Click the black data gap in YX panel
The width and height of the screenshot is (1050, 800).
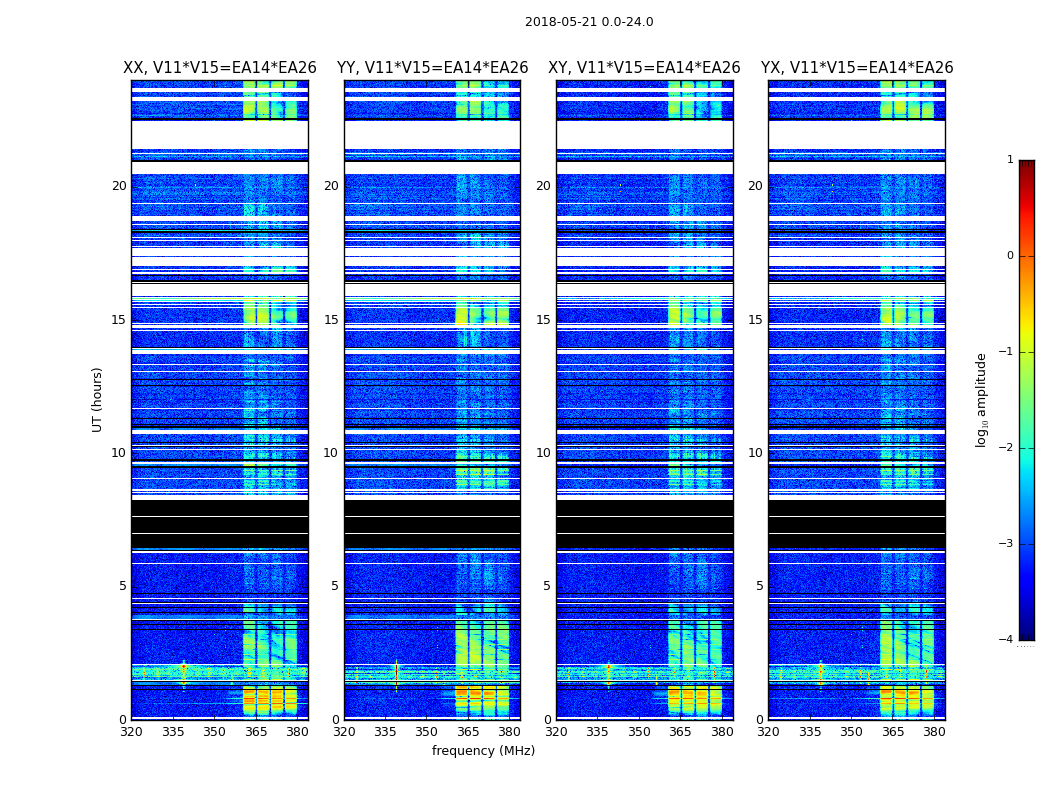(856, 525)
